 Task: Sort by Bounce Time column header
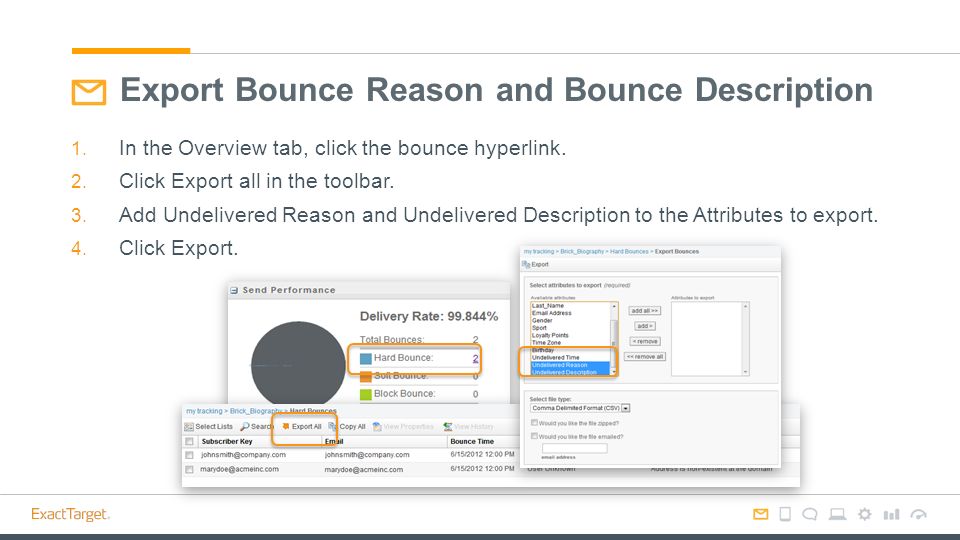pyautogui.click(x=472, y=441)
